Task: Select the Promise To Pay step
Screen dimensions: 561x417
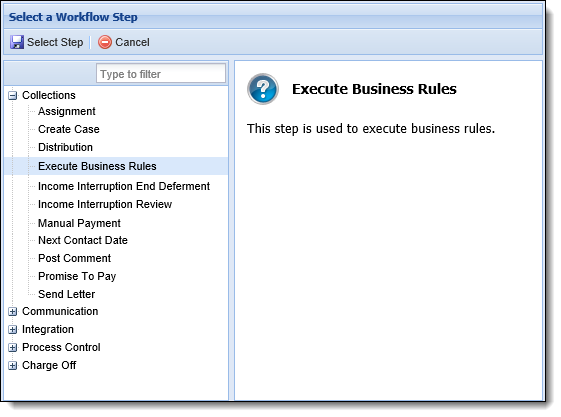Action: (77, 276)
